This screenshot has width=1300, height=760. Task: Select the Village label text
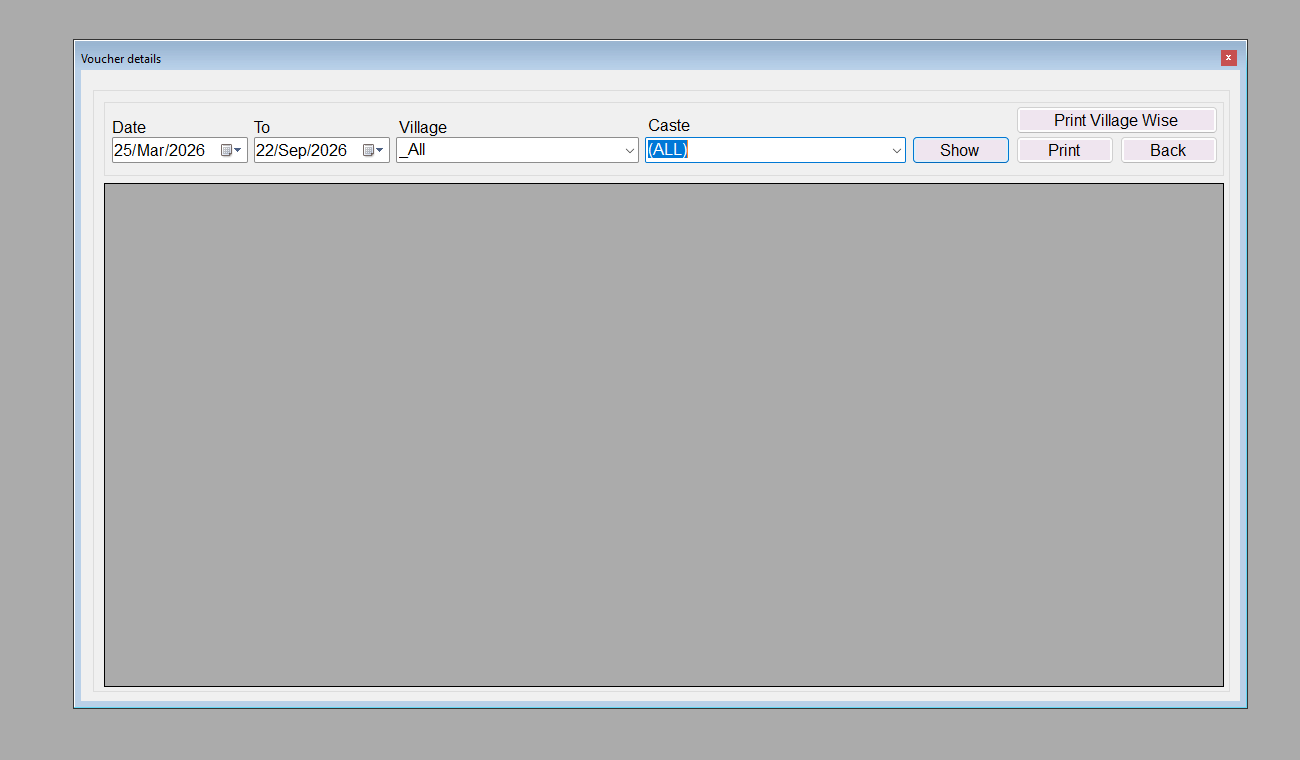pos(423,127)
